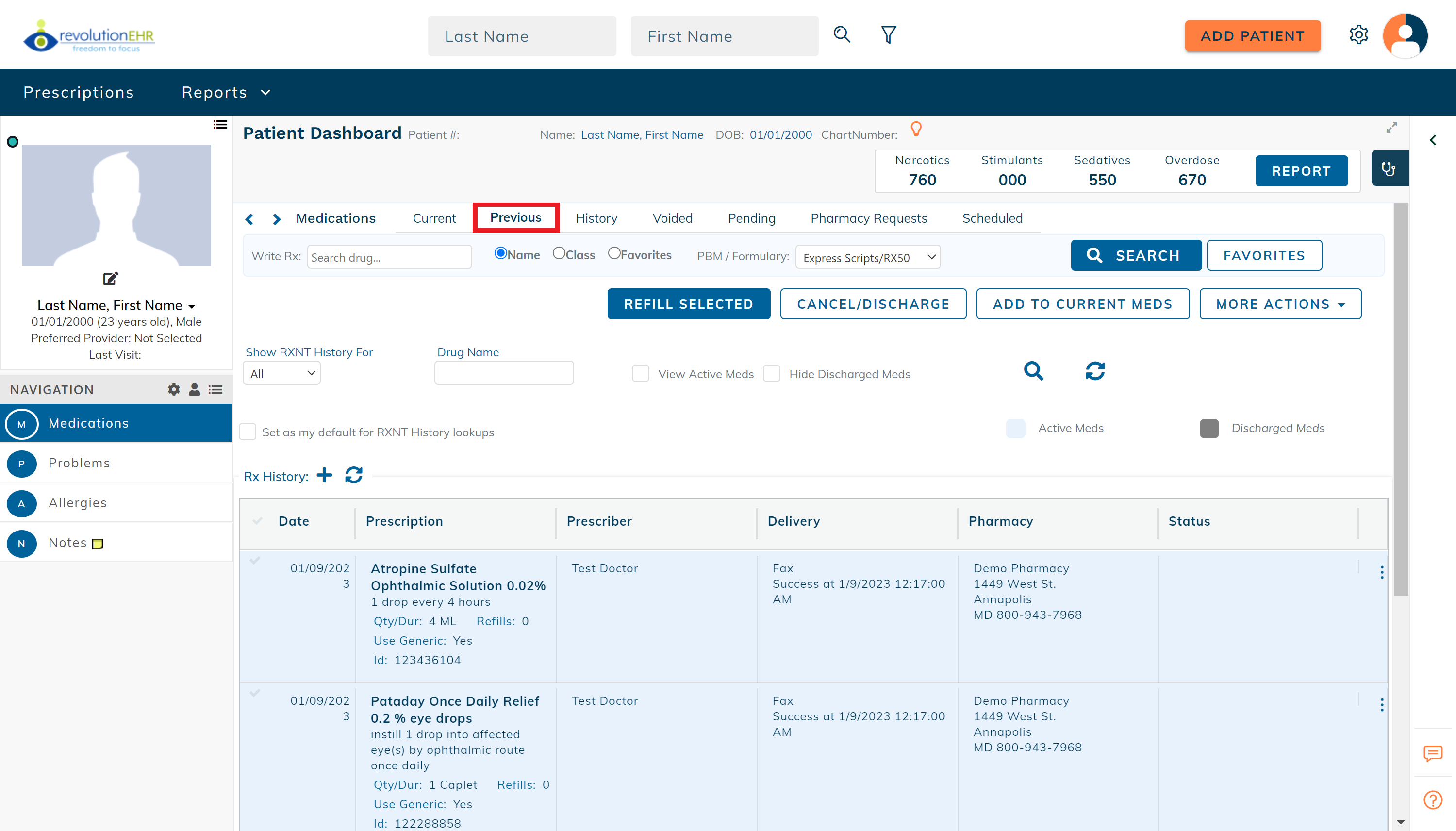The height and width of the screenshot is (831, 1456).
Task: Open the Show RXNT History For dropdown
Action: tap(281, 373)
